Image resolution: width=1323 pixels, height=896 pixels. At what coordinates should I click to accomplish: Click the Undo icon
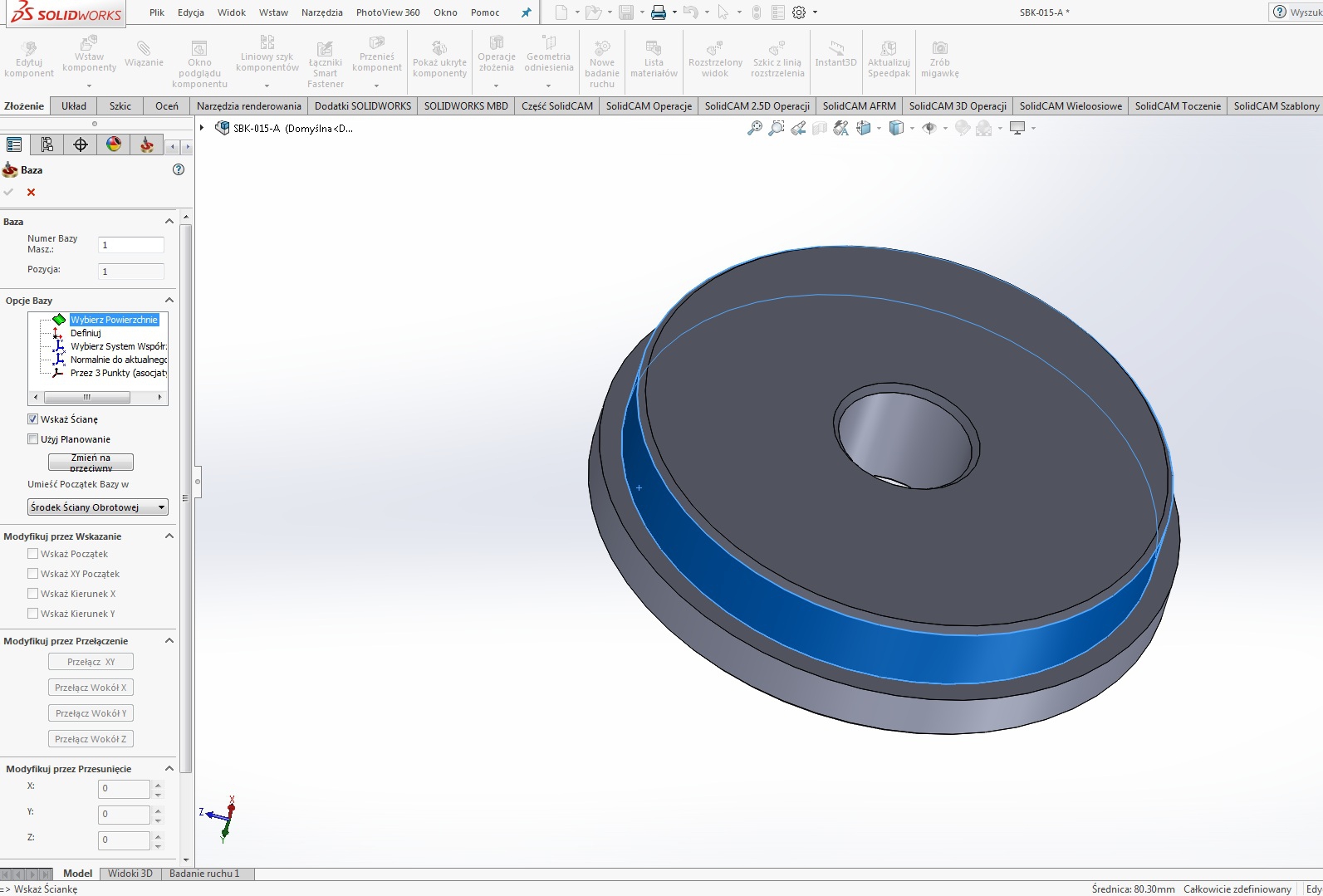690,12
